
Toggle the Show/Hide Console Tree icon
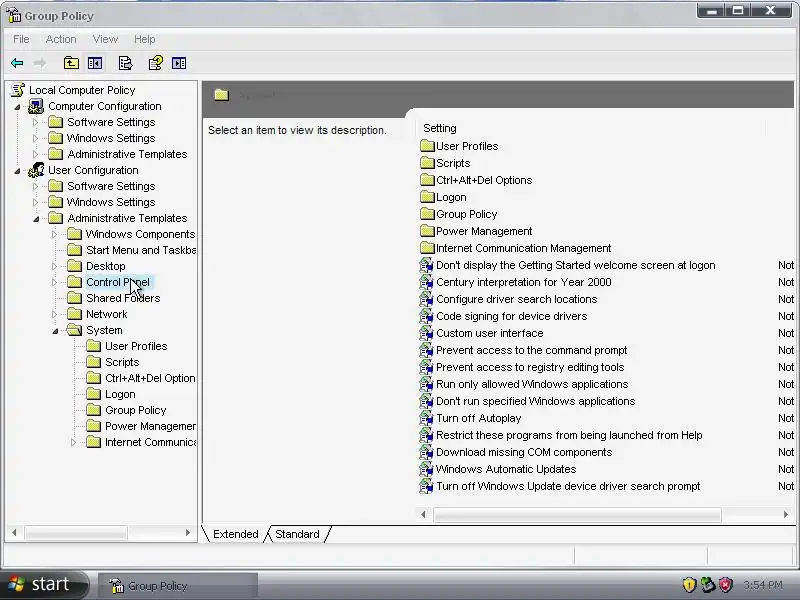(x=95, y=63)
